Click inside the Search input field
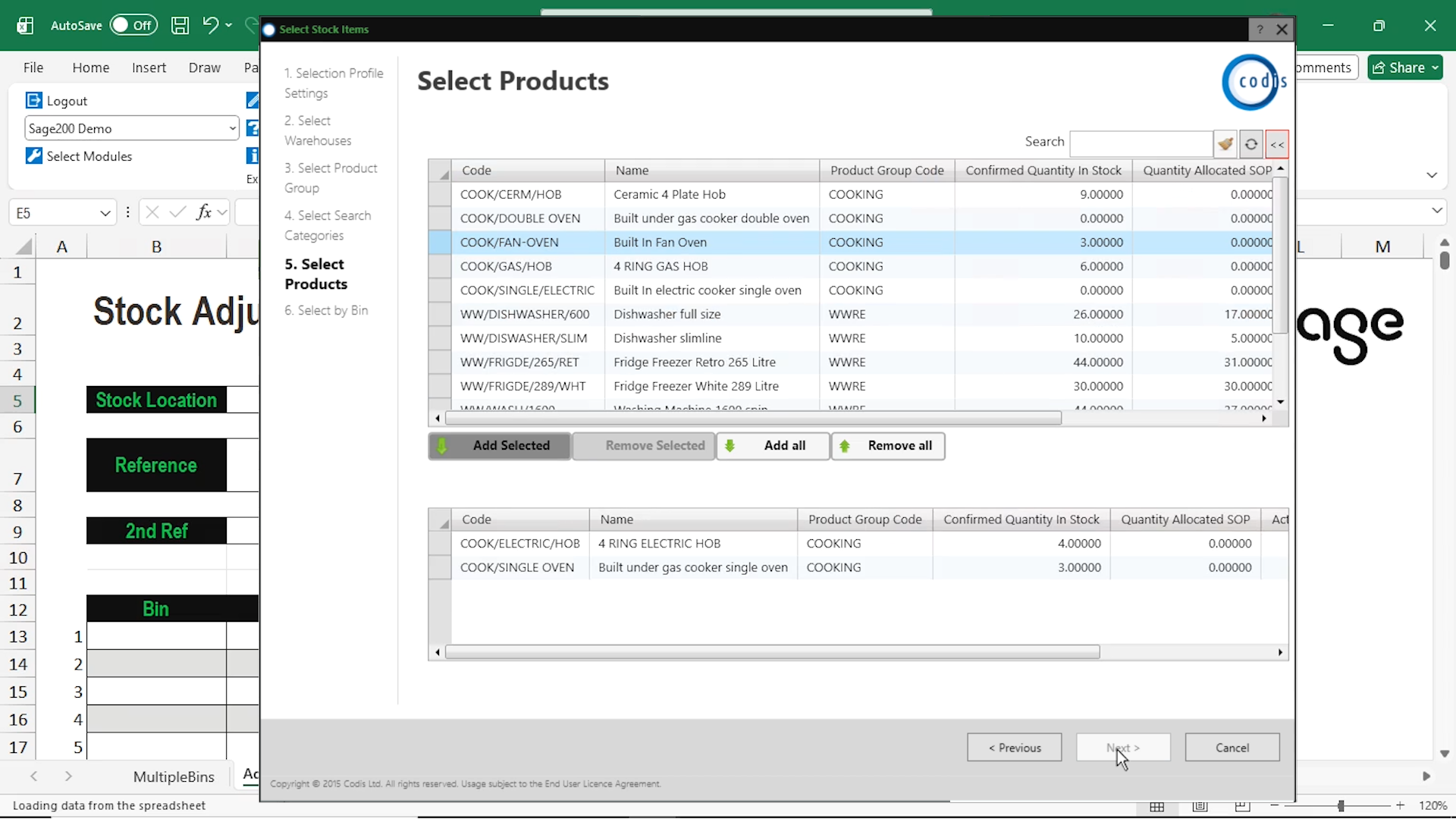 (x=1141, y=143)
